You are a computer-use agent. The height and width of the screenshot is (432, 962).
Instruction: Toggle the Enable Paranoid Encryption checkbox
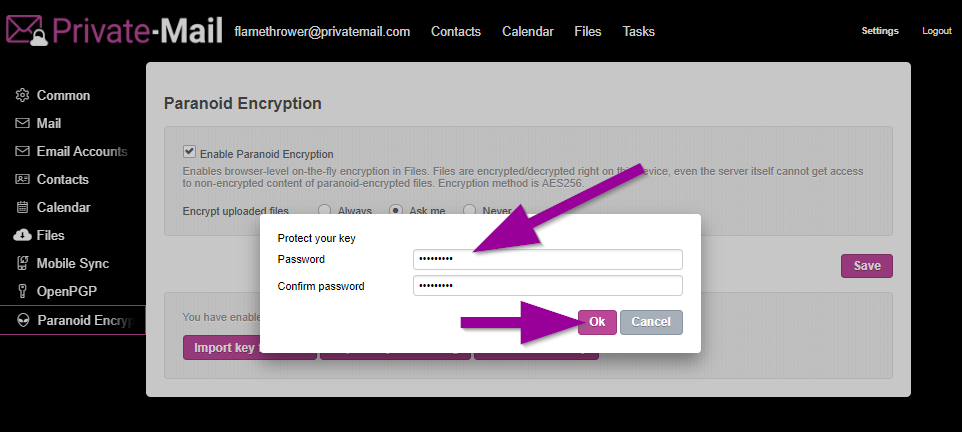[x=189, y=152]
